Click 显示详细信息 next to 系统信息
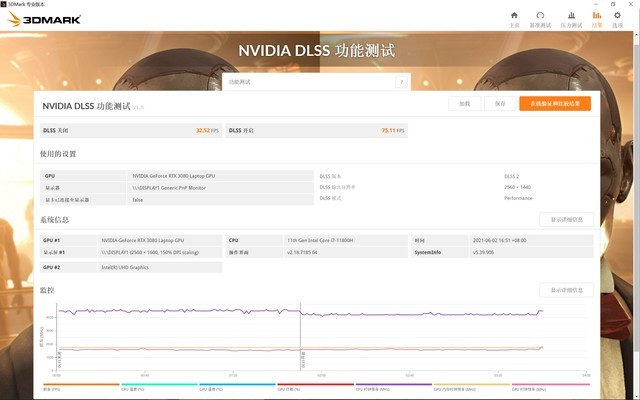This screenshot has height=400, width=640. tap(567, 220)
